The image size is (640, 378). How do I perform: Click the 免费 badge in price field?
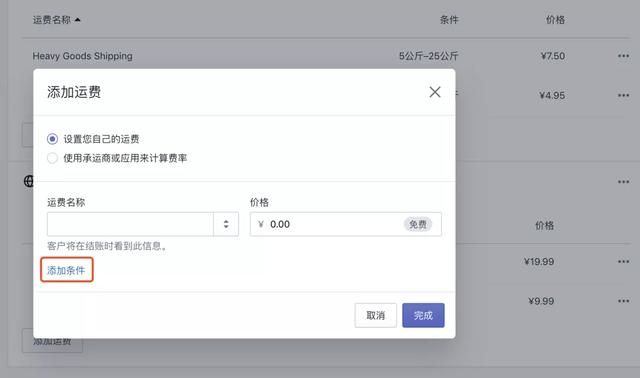pos(418,224)
